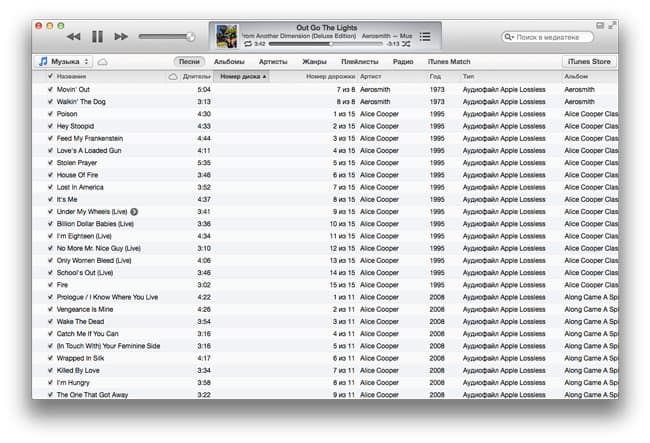Switch to the mini player icon

599,26
